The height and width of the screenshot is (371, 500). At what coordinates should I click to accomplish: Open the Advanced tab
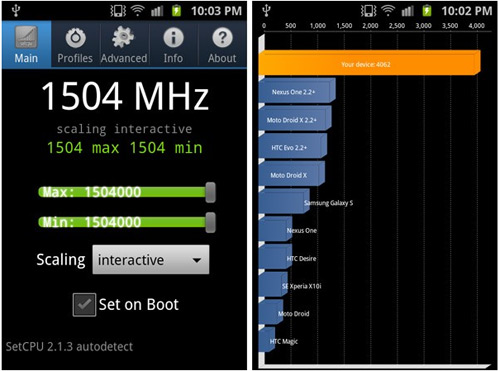tap(124, 45)
